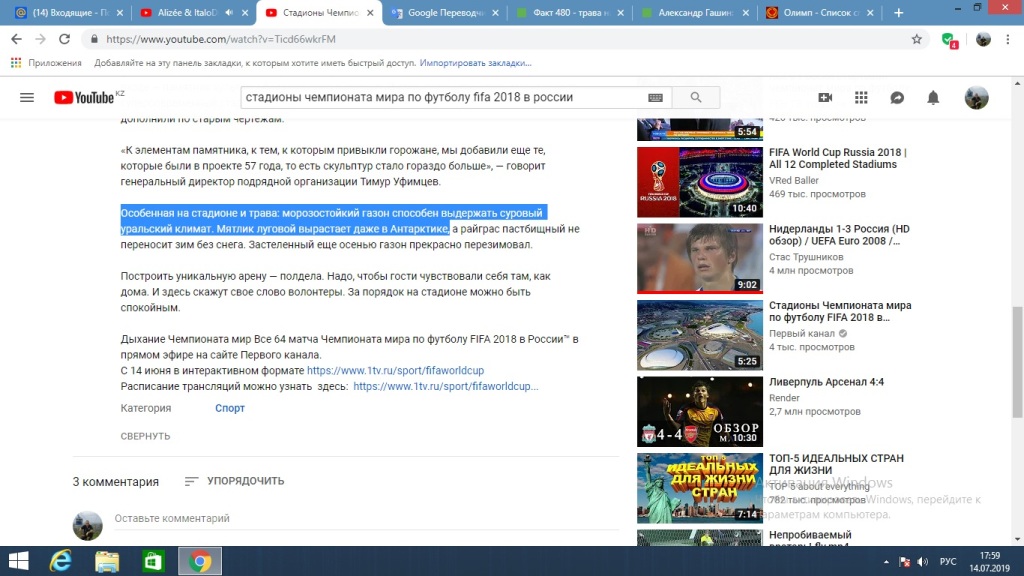Open the Chrome profile avatar

[x=983, y=39]
